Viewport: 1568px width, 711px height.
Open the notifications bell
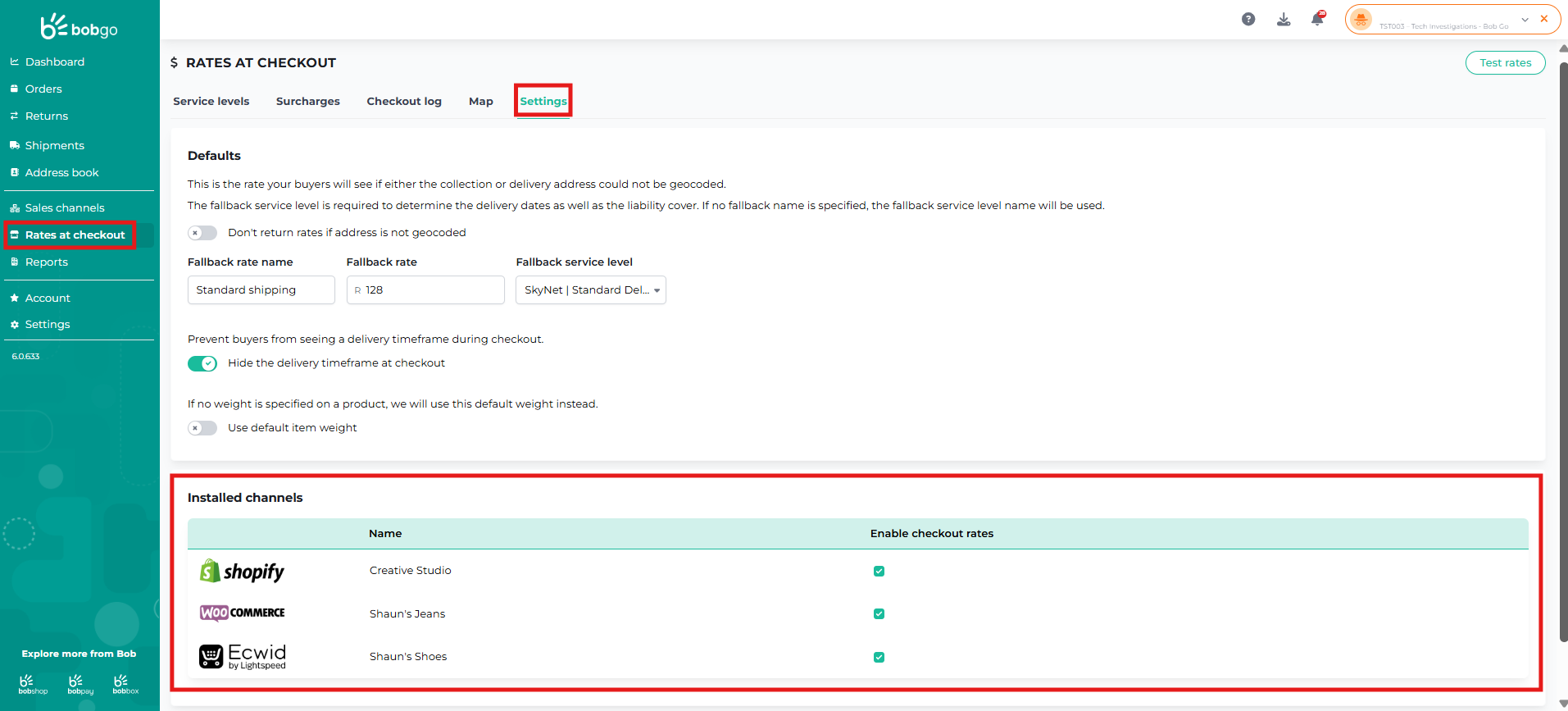(1317, 19)
